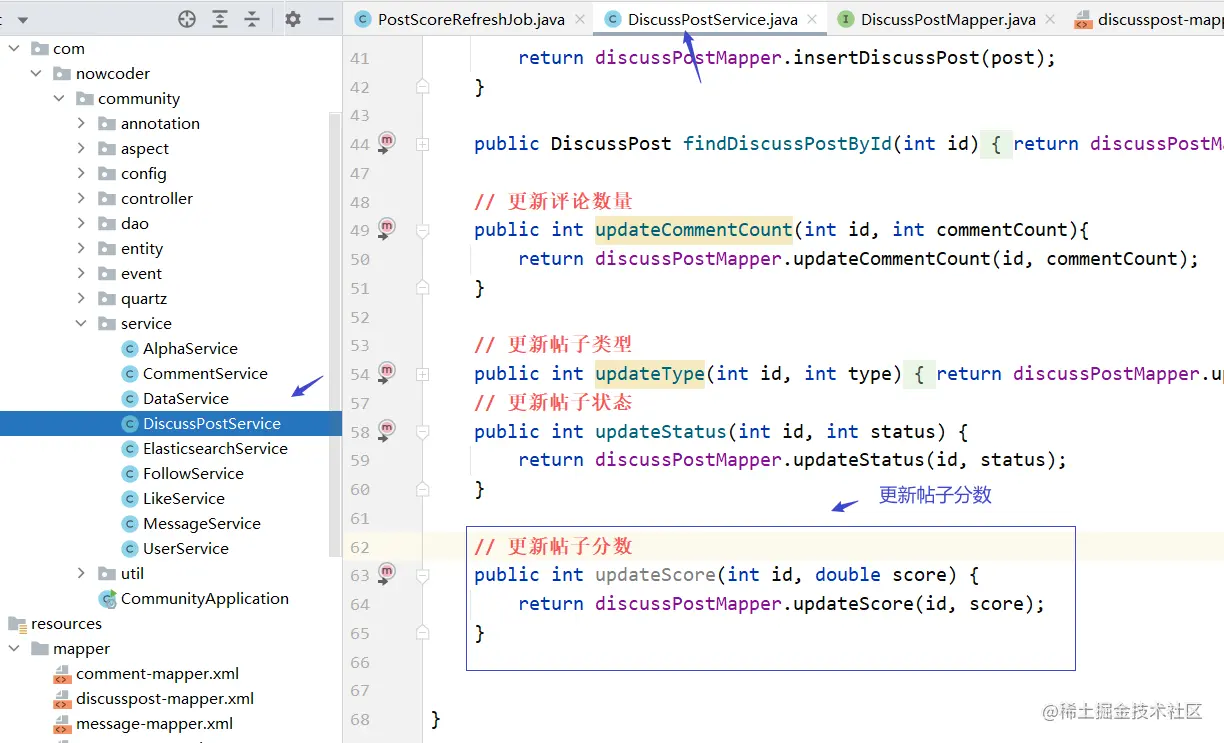Collapse the nowcoder package node
The height and width of the screenshot is (743, 1224).
tap(36, 73)
